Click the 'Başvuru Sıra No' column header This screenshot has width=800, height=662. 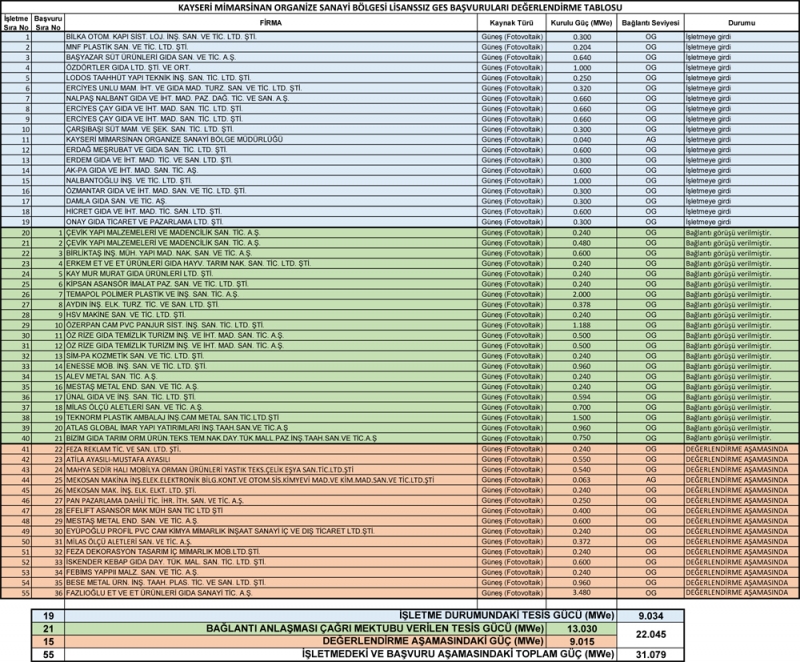point(48,23)
